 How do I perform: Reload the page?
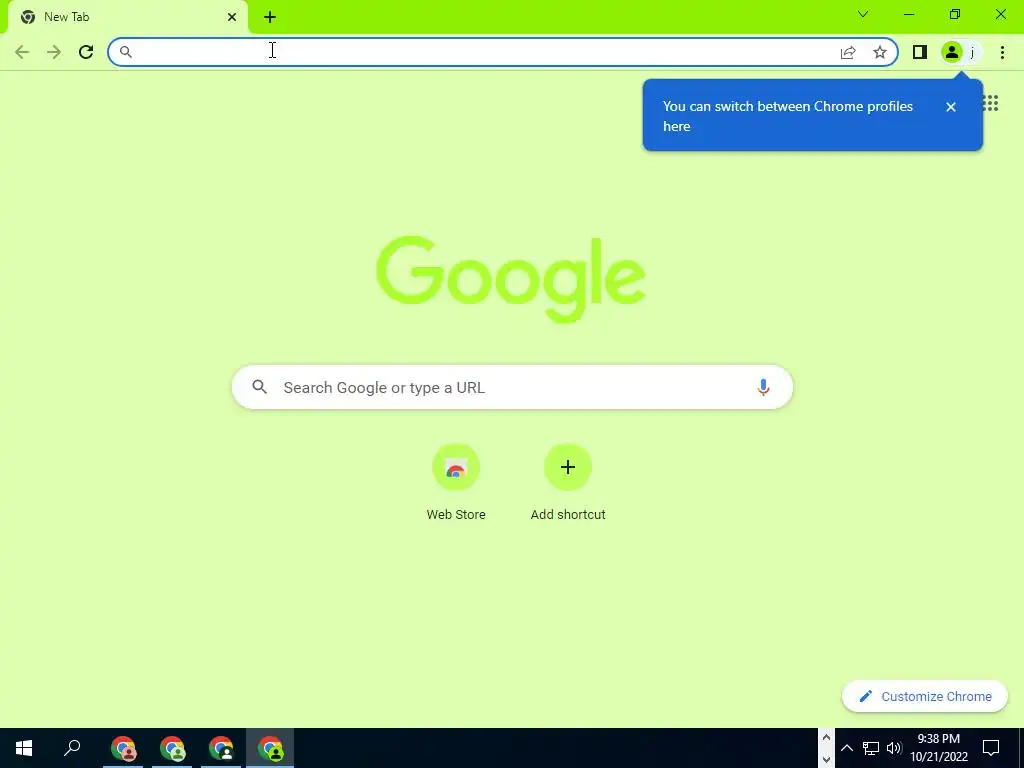(x=86, y=52)
